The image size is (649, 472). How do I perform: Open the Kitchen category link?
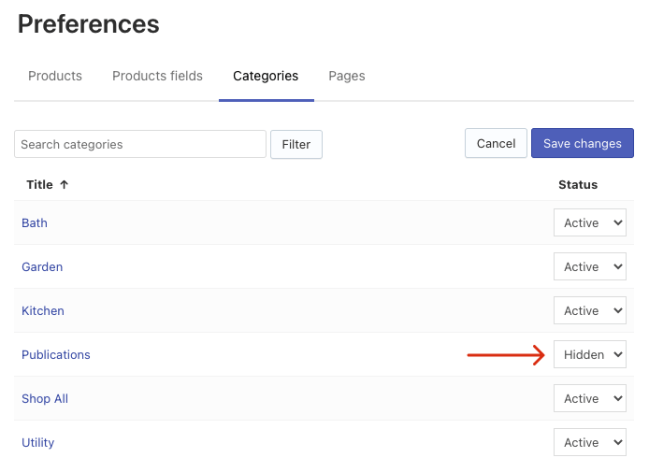[43, 311]
